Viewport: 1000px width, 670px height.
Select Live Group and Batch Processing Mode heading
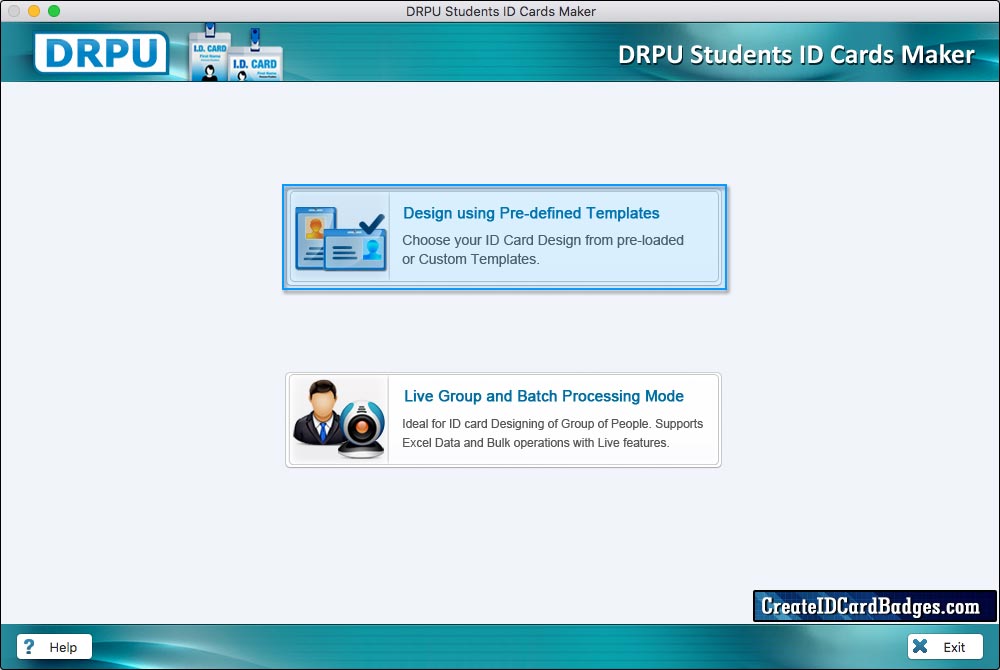[x=543, y=396]
